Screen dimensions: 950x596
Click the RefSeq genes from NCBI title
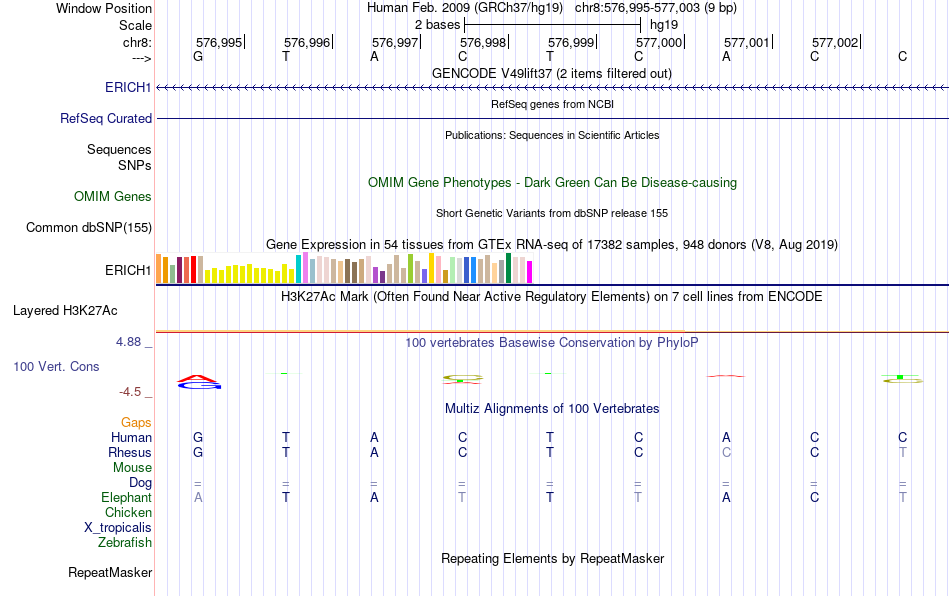(553, 104)
